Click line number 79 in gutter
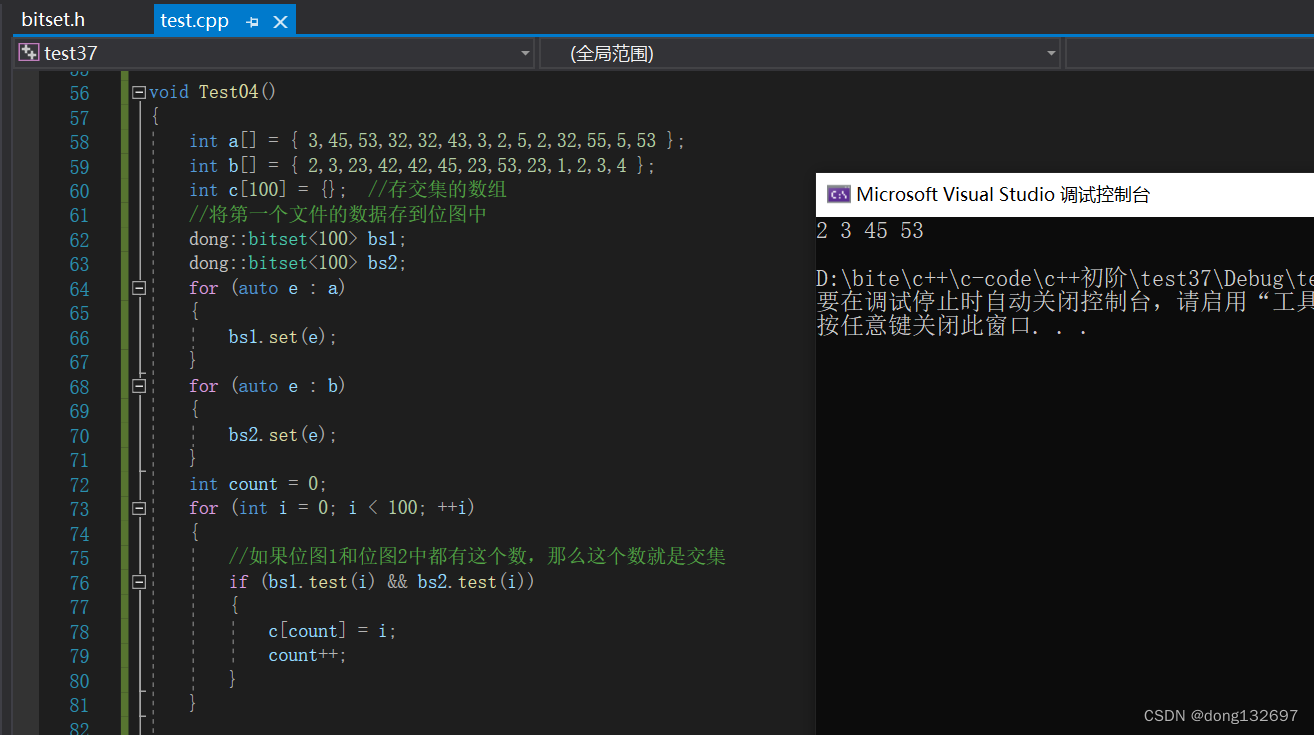1314x735 pixels. pos(79,657)
